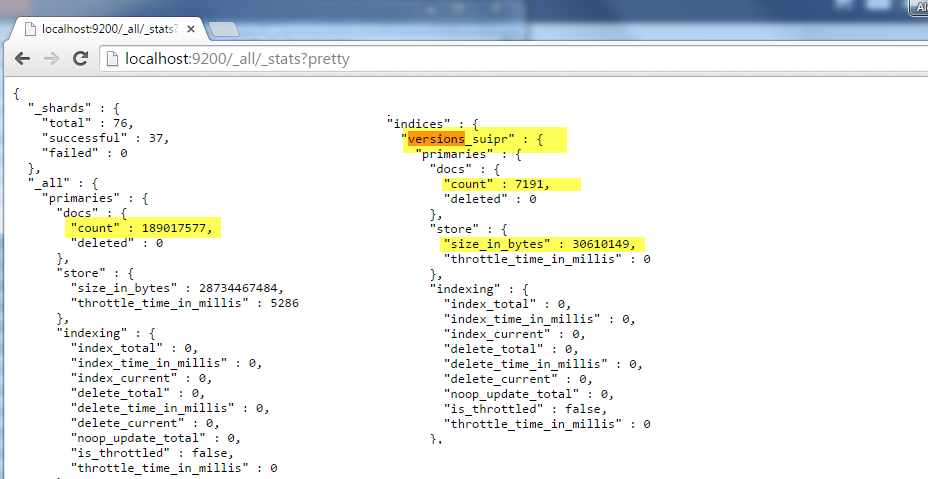Click "is_throttled" : false under versions_suipr

tap(526, 409)
